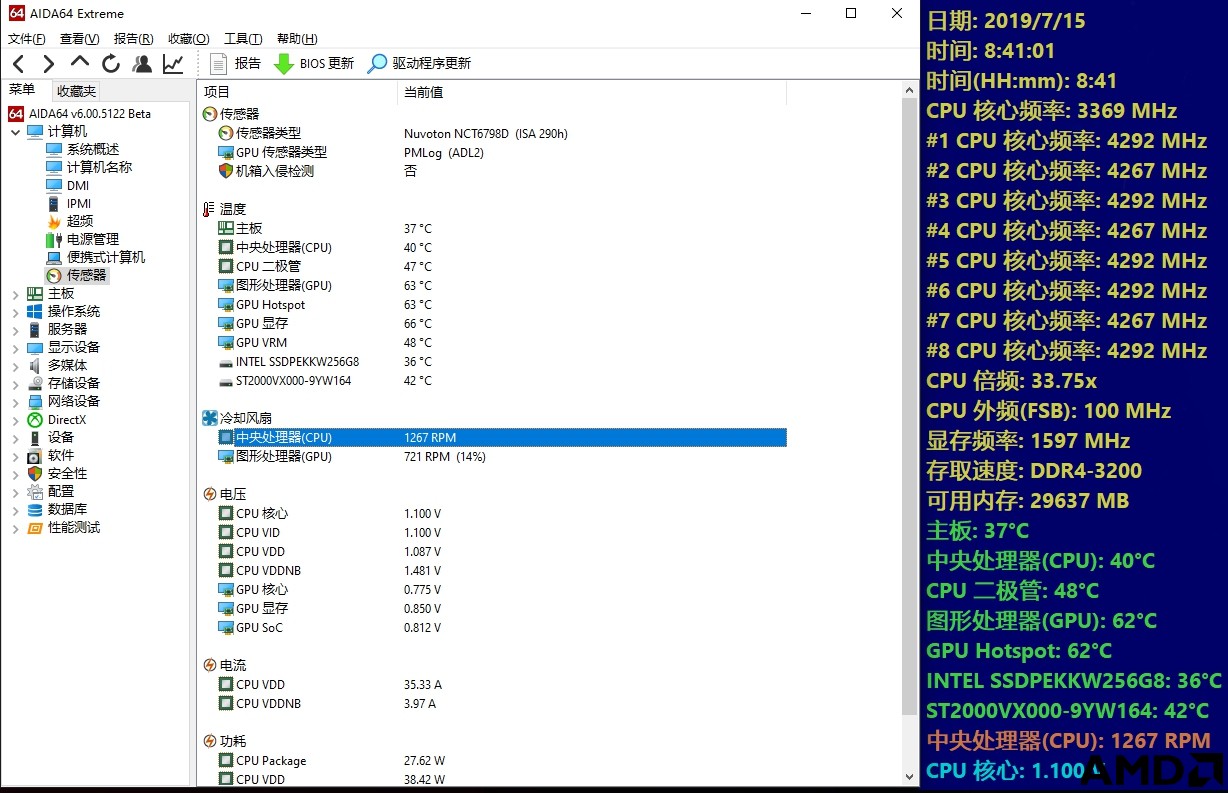Go back with the left arrow toolbar icon
This screenshot has height=793, width=1228.
tap(18, 64)
